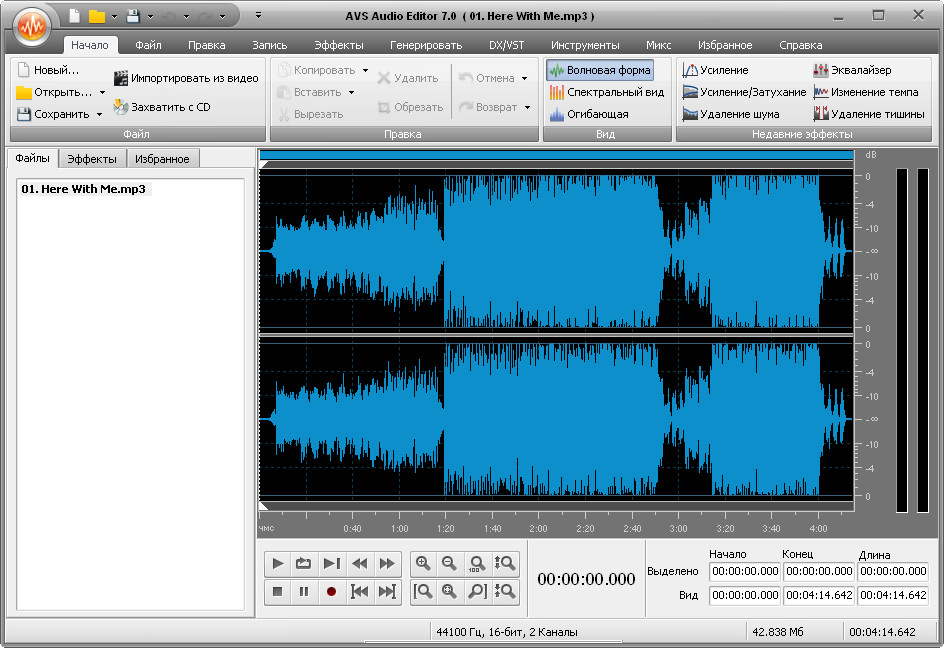Click the new document icon in quick access bar

pos(74,16)
